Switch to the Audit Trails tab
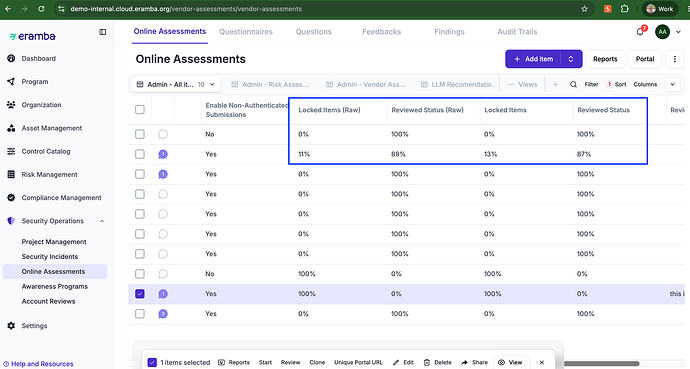Screen dimensions: 690x369 click(x=517, y=32)
